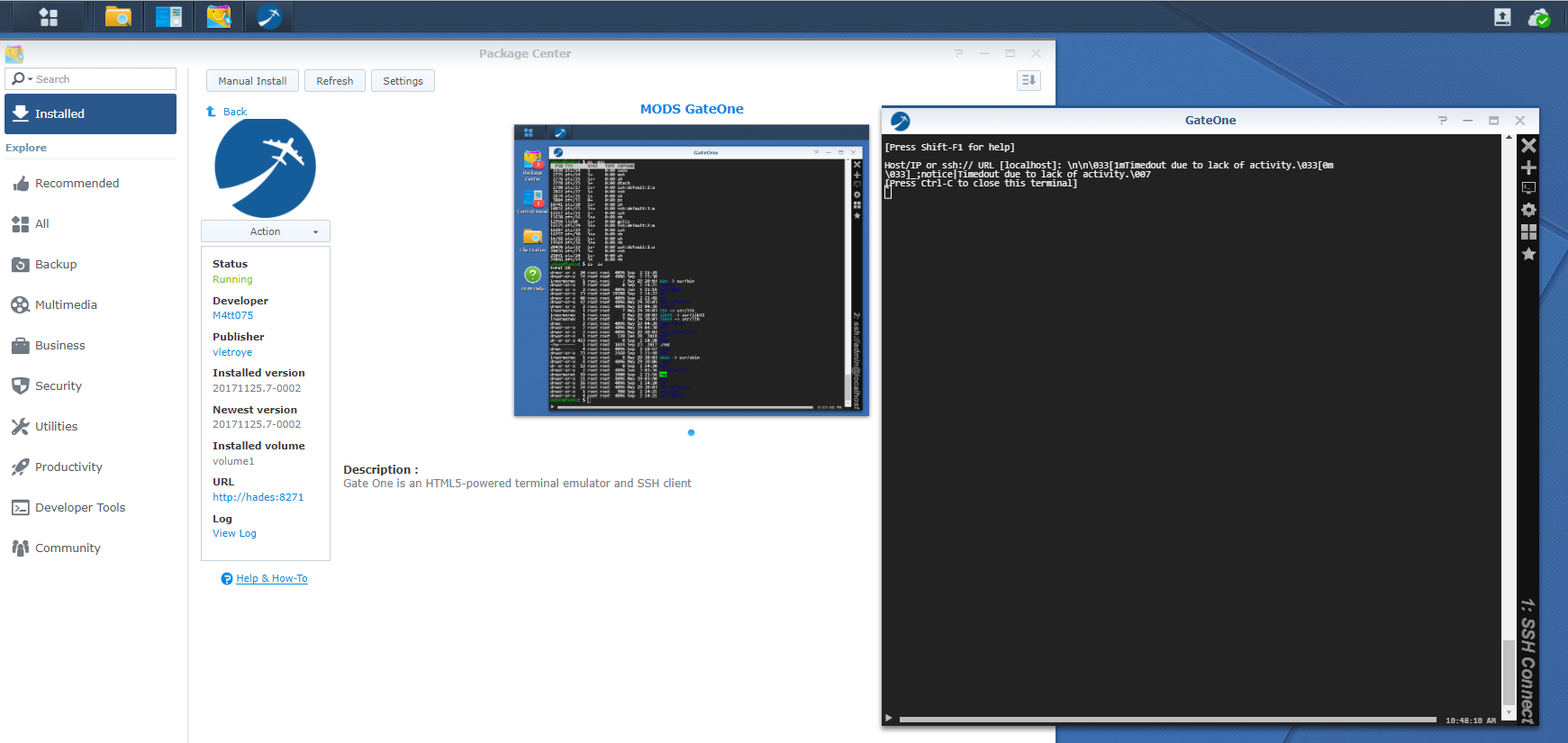Close the terminal with GateOne's X toolbar icon

coord(1528,145)
